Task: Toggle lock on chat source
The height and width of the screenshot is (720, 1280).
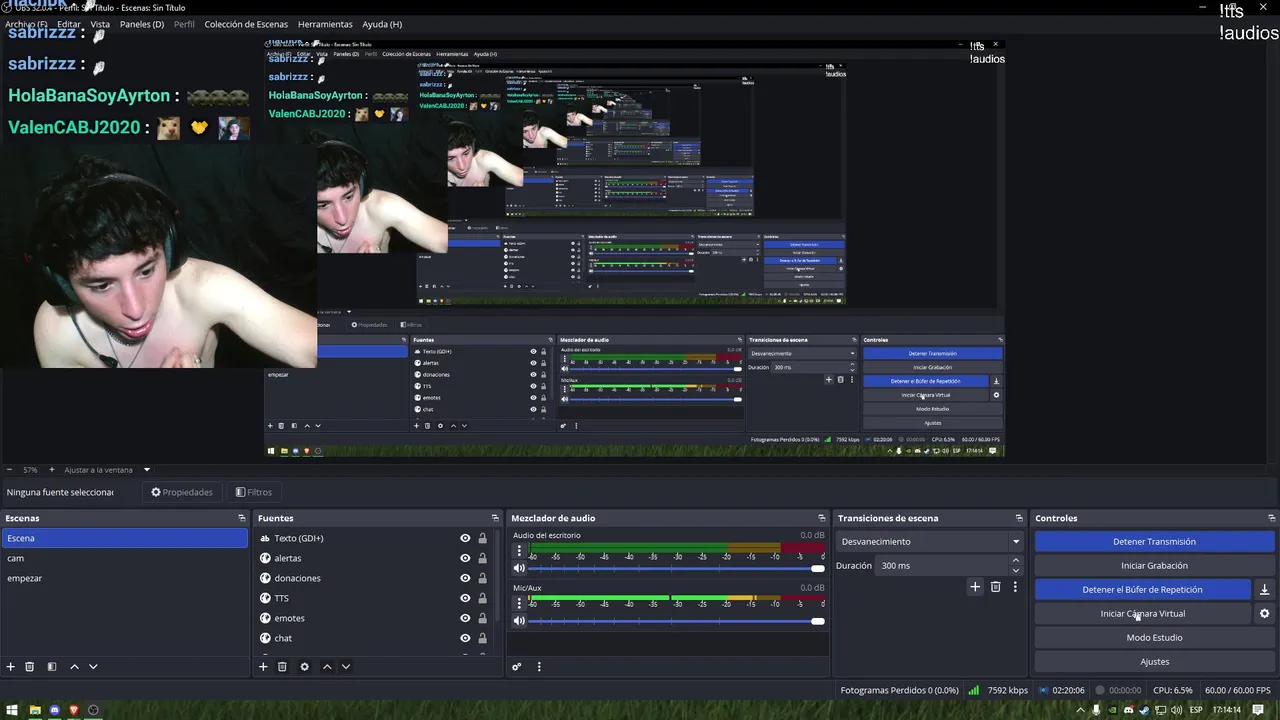Action: (x=482, y=638)
